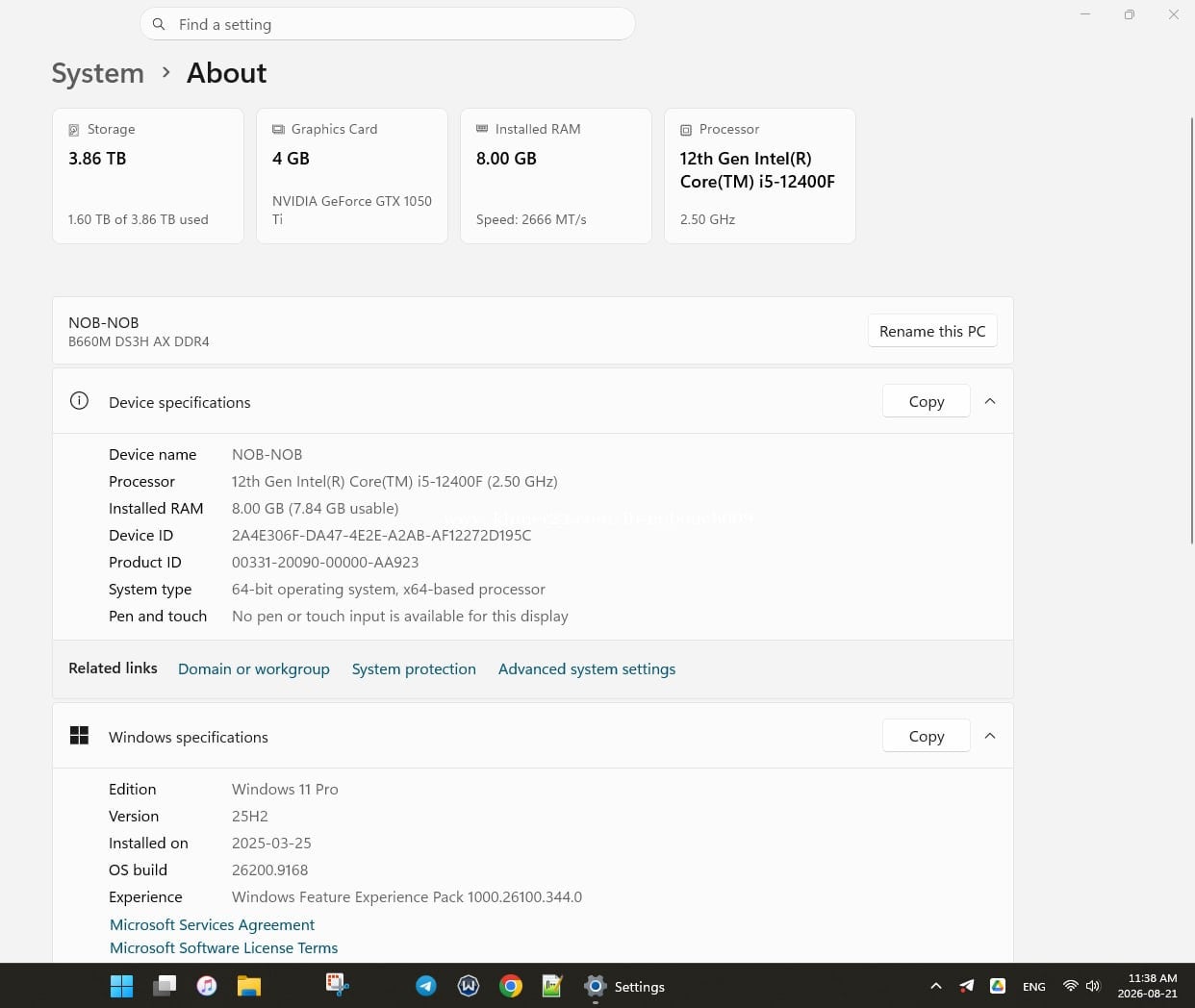Open Wi-Fi network quick settings
This screenshot has height=1008, width=1195.
click(x=1070, y=986)
